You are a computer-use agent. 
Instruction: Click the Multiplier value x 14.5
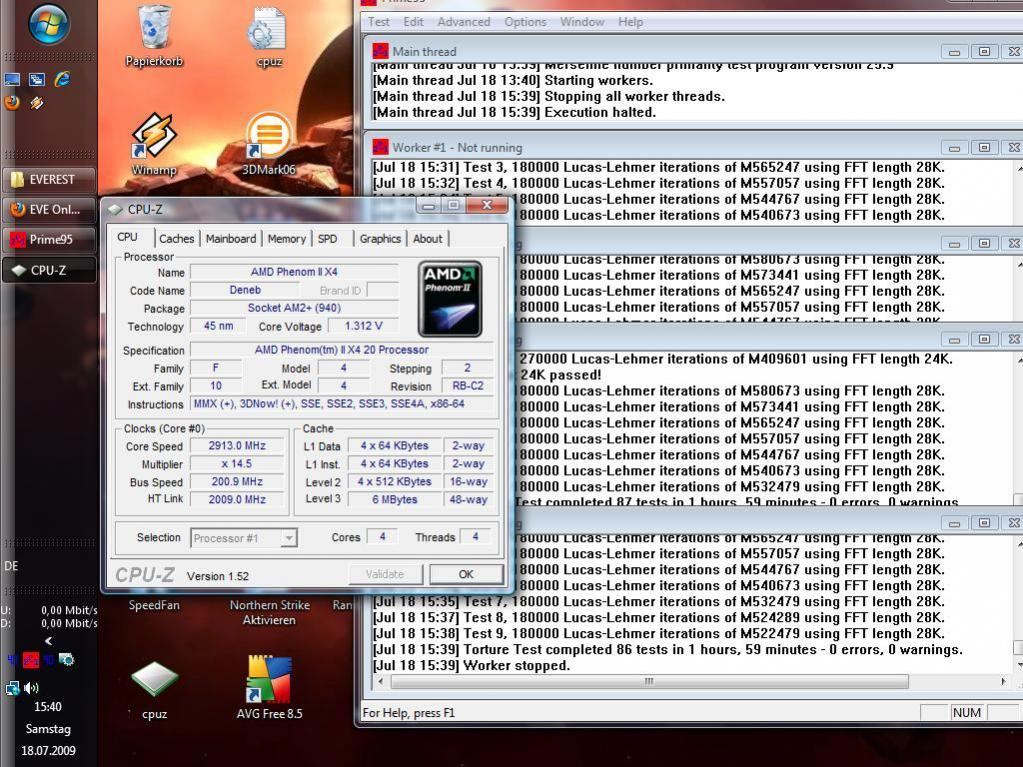pos(237,464)
